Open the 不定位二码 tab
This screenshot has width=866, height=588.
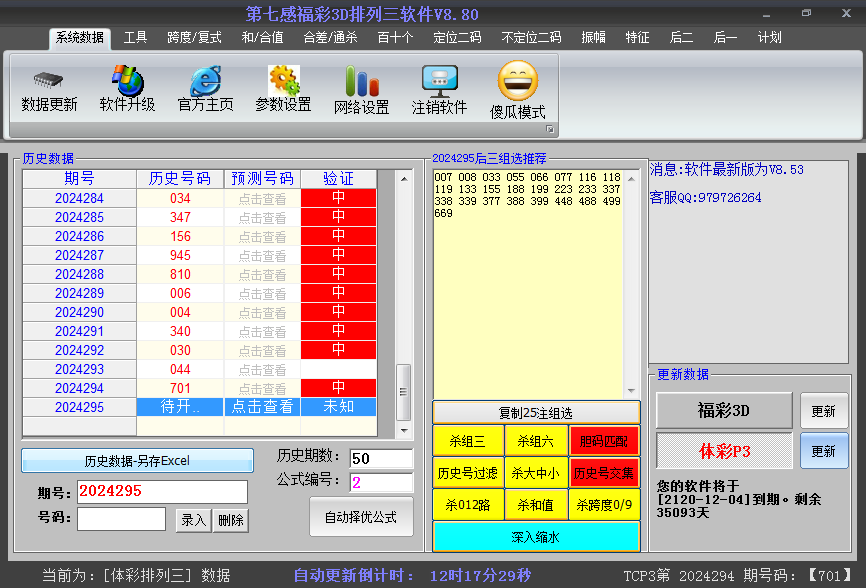coord(531,38)
